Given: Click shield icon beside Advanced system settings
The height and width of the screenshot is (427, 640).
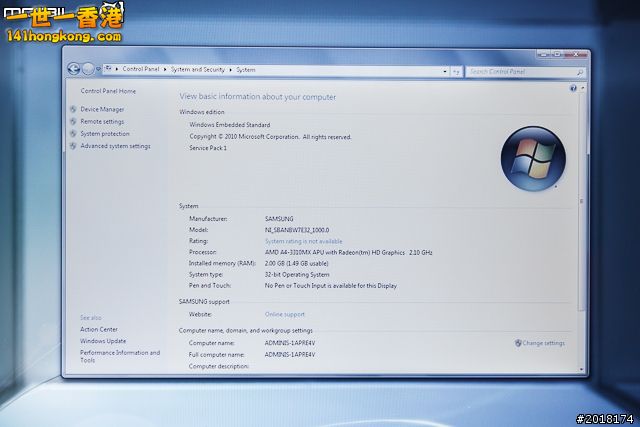Looking at the screenshot, I should 74,146.
